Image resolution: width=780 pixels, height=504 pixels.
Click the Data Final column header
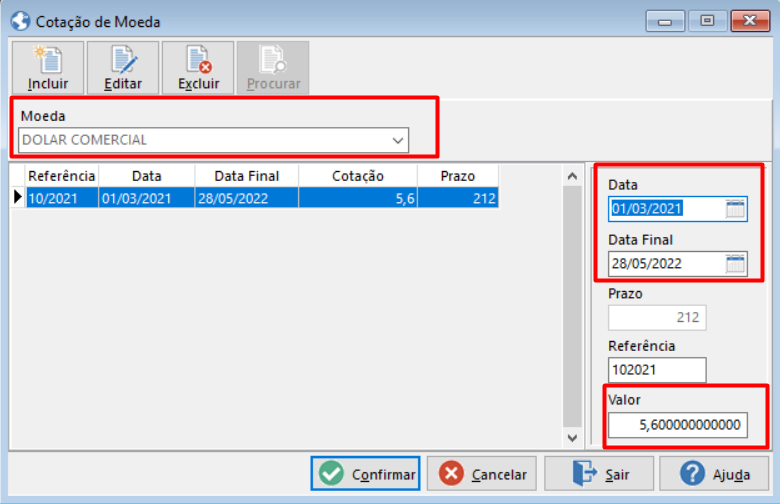[247, 176]
